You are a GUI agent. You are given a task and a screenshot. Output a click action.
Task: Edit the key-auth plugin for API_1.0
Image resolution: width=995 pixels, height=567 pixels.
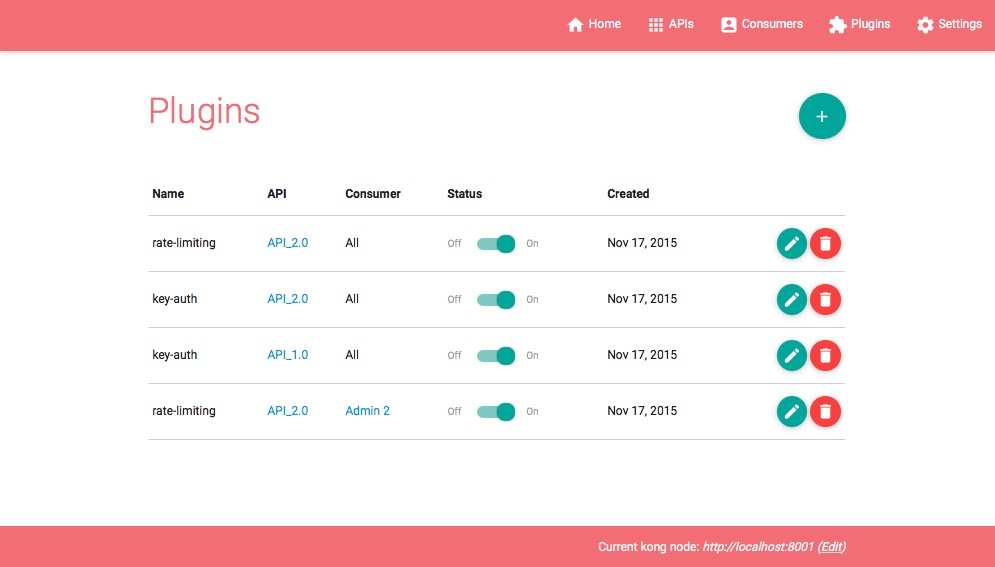click(x=791, y=355)
